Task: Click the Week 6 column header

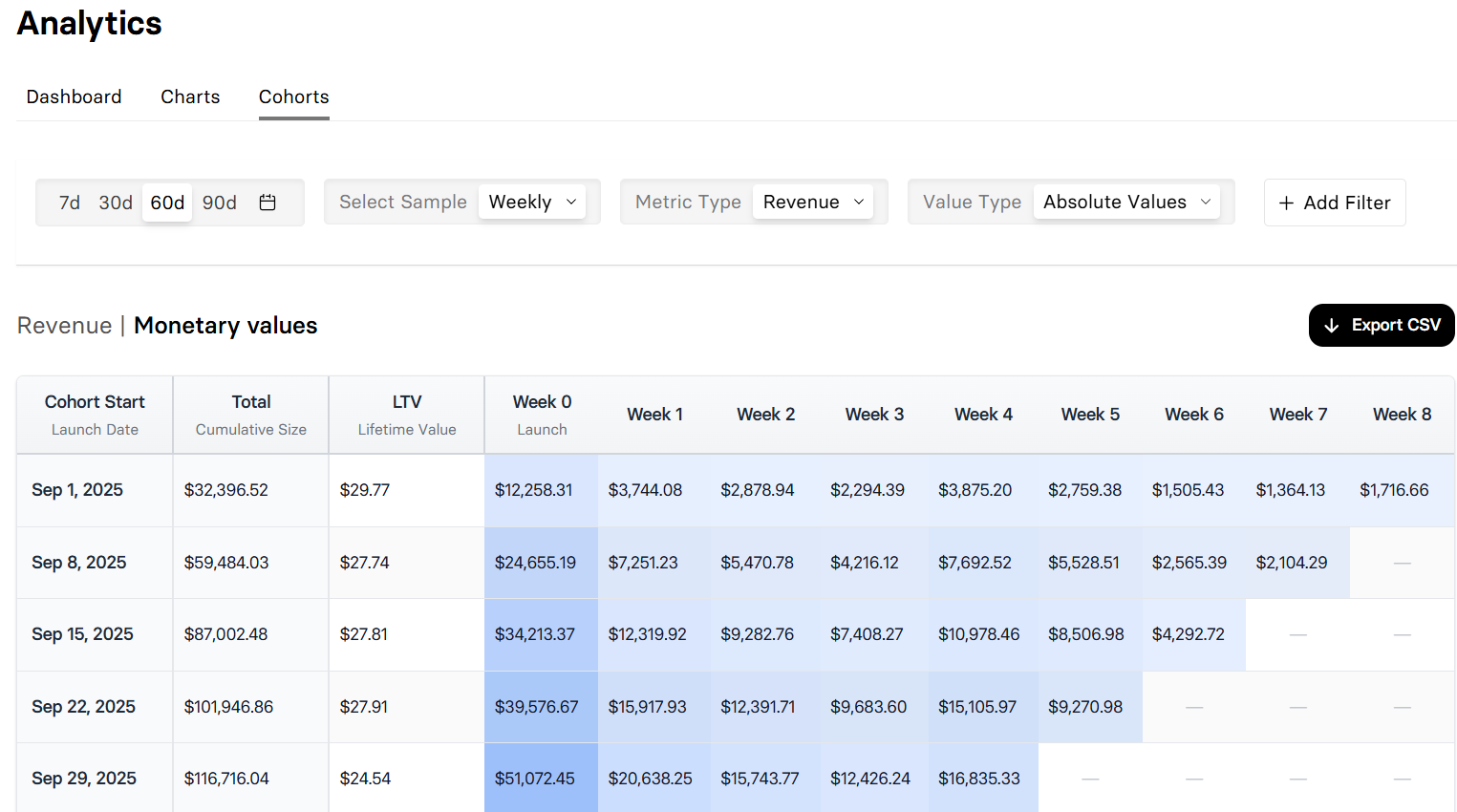Action: coord(1194,415)
